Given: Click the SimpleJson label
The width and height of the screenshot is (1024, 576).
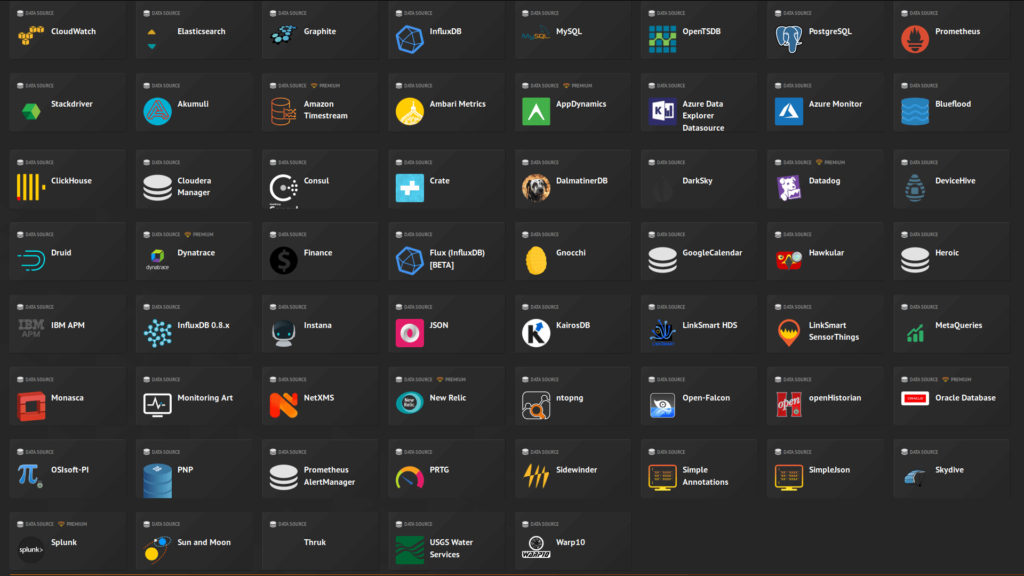Looking at the screenshot, I should click(x=829, y=470).
